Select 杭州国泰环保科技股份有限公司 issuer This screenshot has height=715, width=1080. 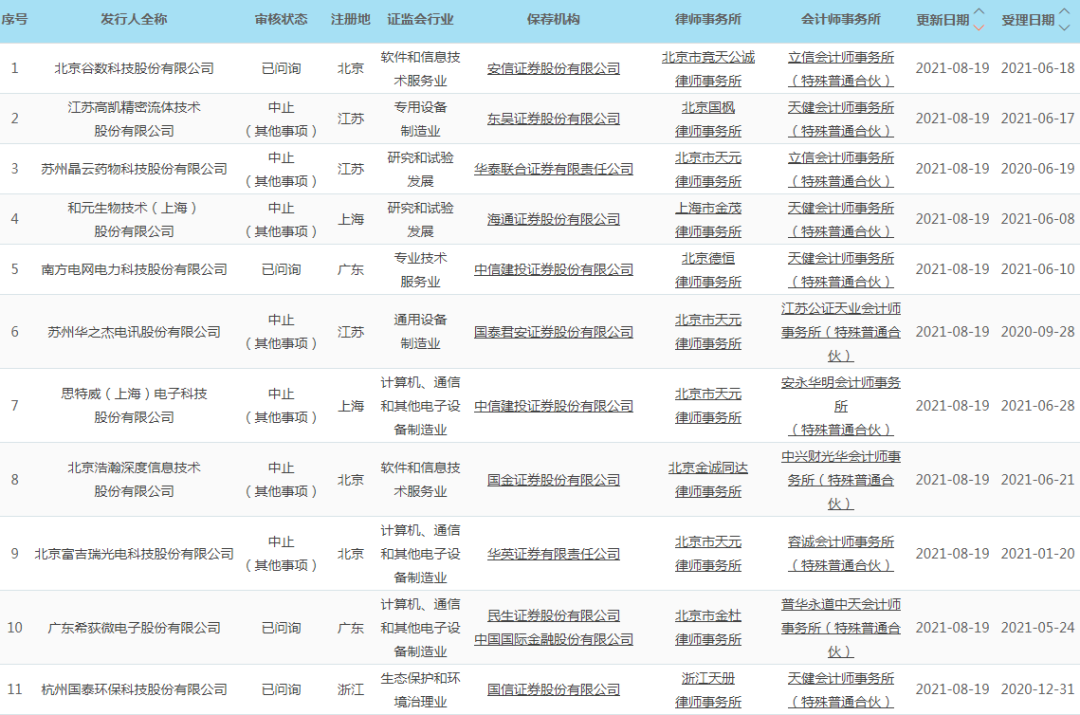tap(134, 690)
